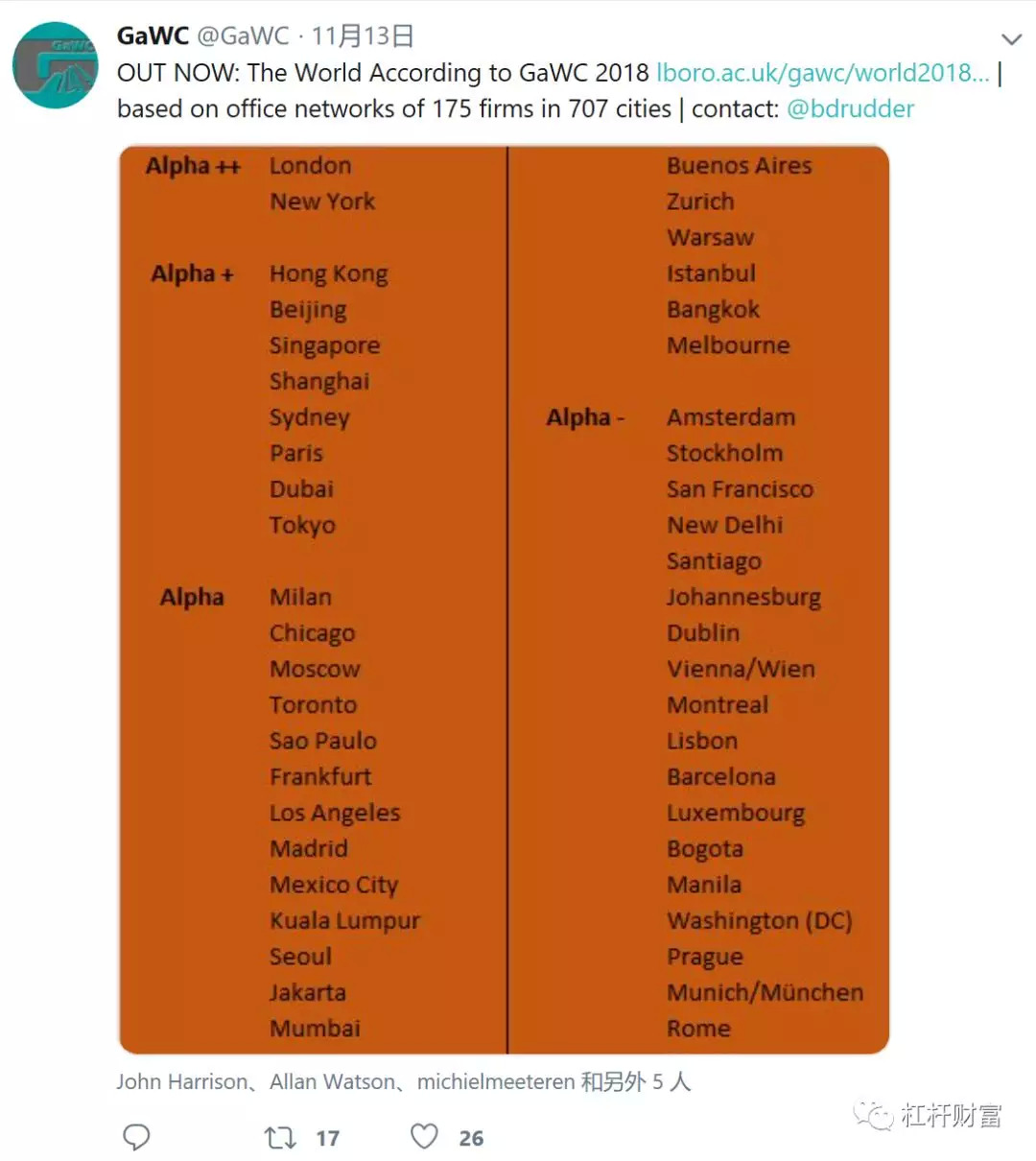The image size is (1036, 1161).
Task: Click the like count 26
Action: click(x=471, y=1138)
